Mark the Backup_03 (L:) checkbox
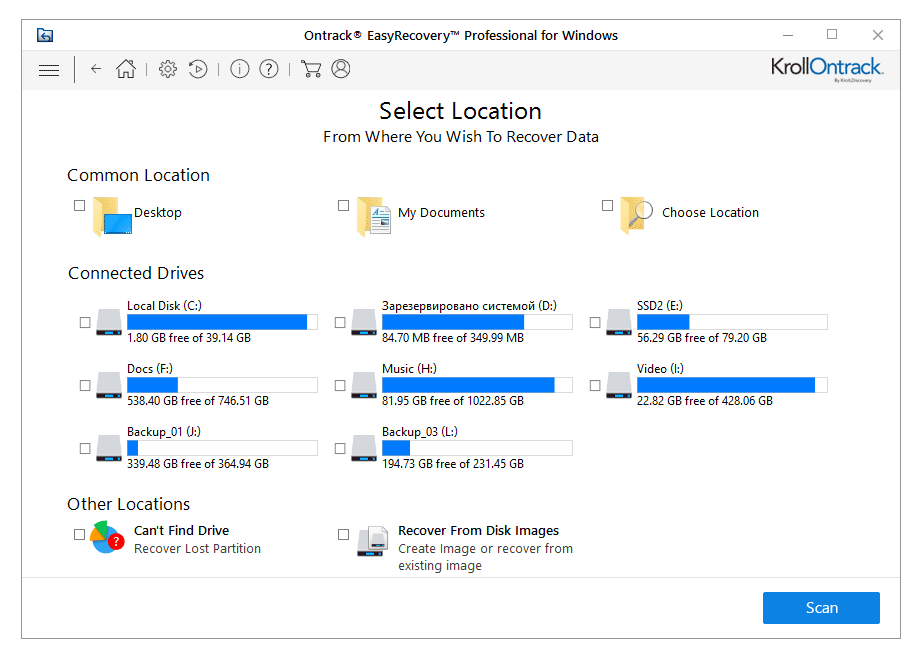The width and height of the screenshot is (924, 660). (x=340, y=448)
